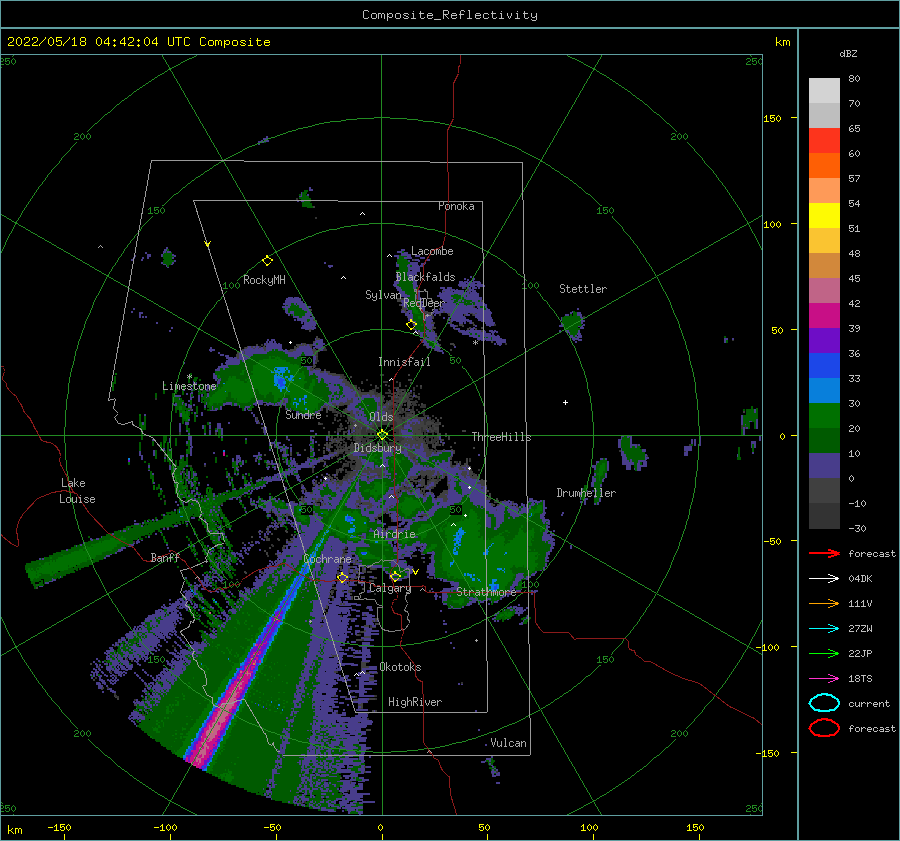
Task: Click the 18TS legend label
Action: [860, 679]
